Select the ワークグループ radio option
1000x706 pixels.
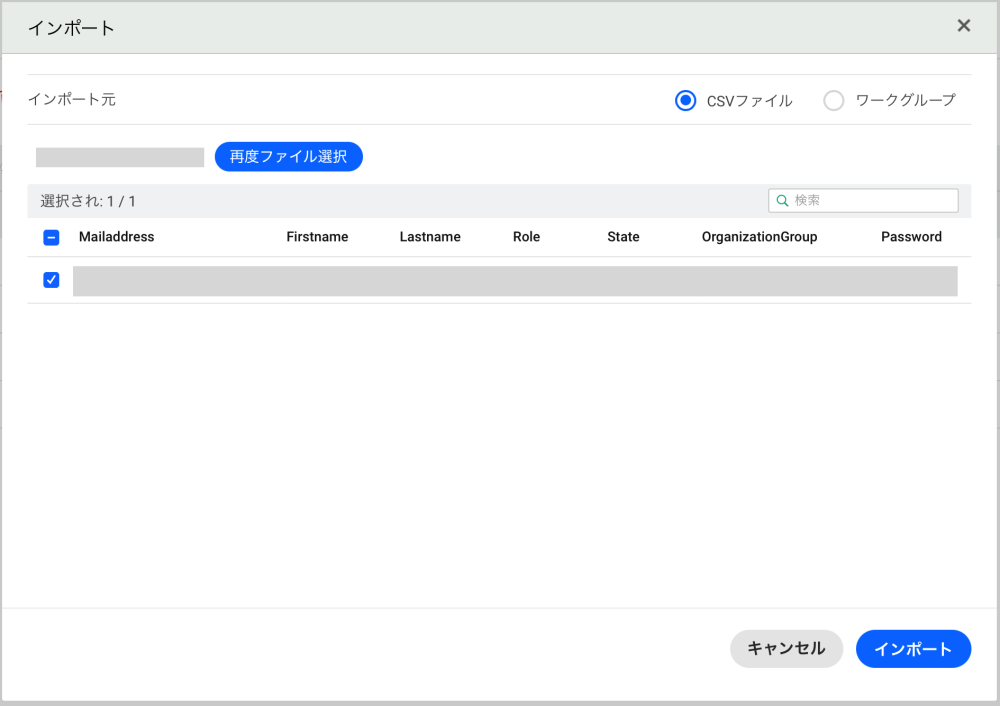click(834, 100)
